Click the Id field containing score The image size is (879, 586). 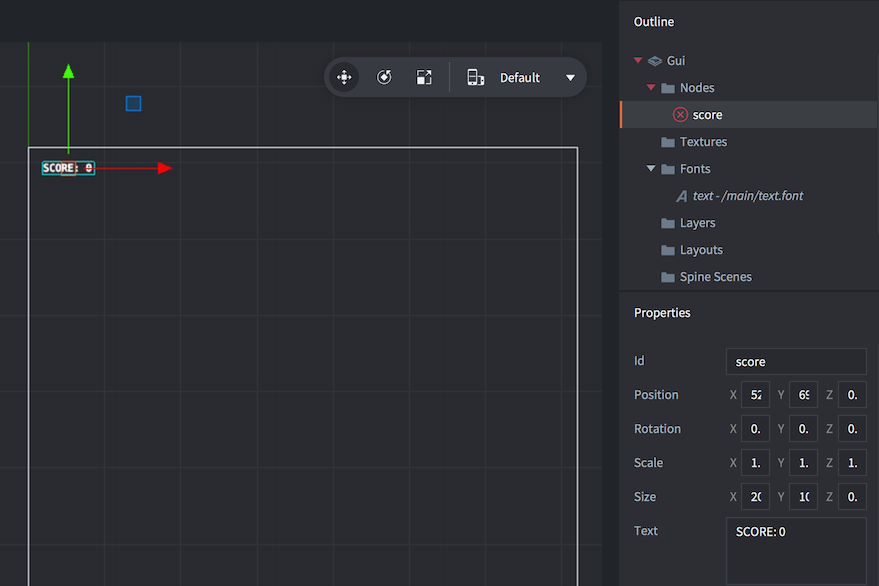click(x=795, y=362)
